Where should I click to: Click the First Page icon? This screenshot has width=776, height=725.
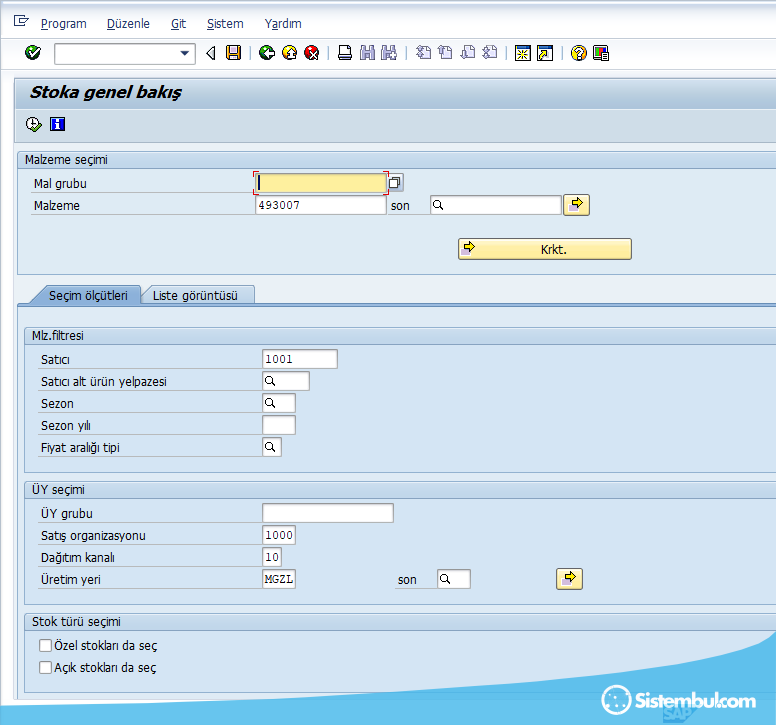click(423, 52)
